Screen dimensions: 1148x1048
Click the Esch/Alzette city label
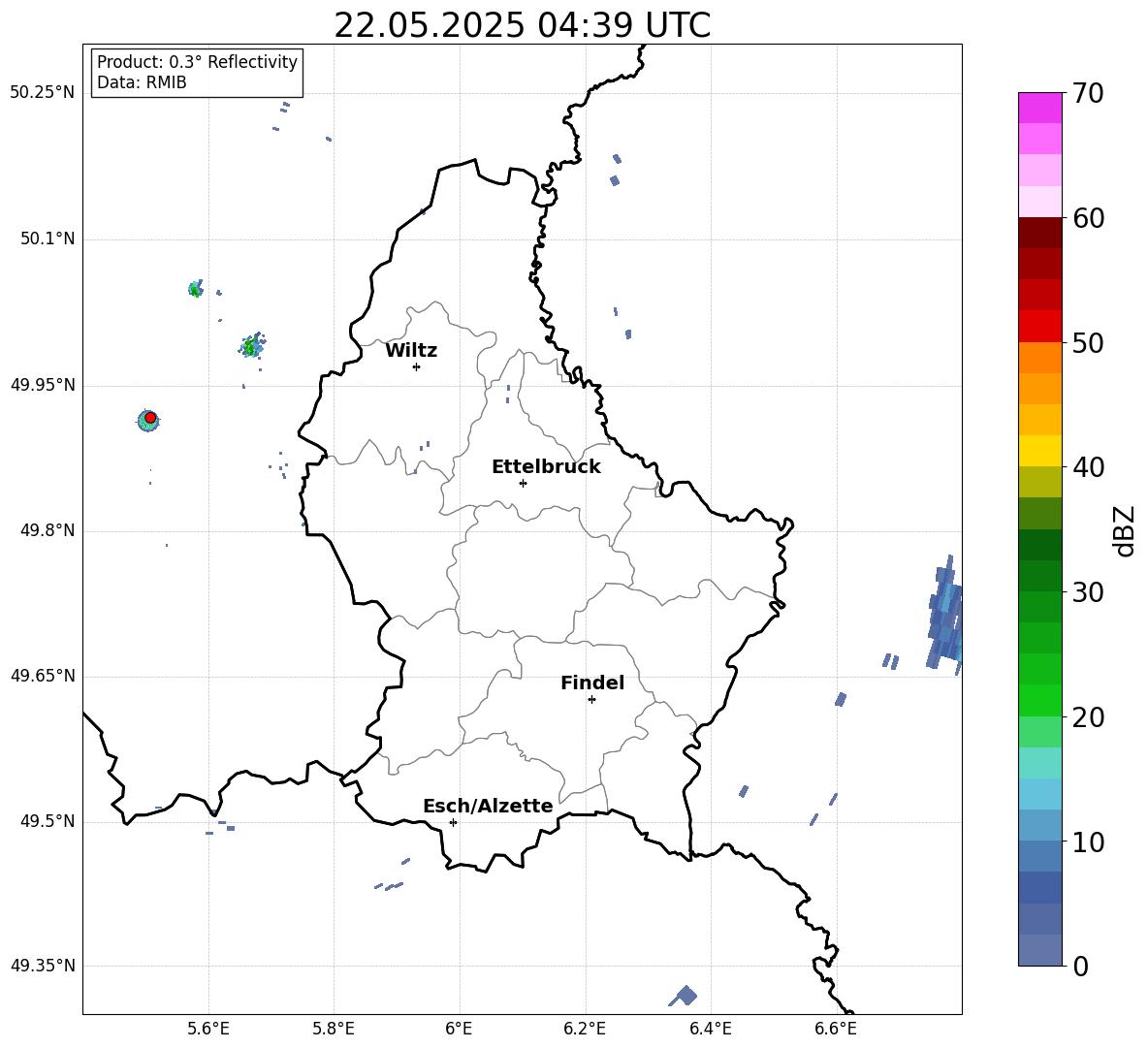[488, 806]
